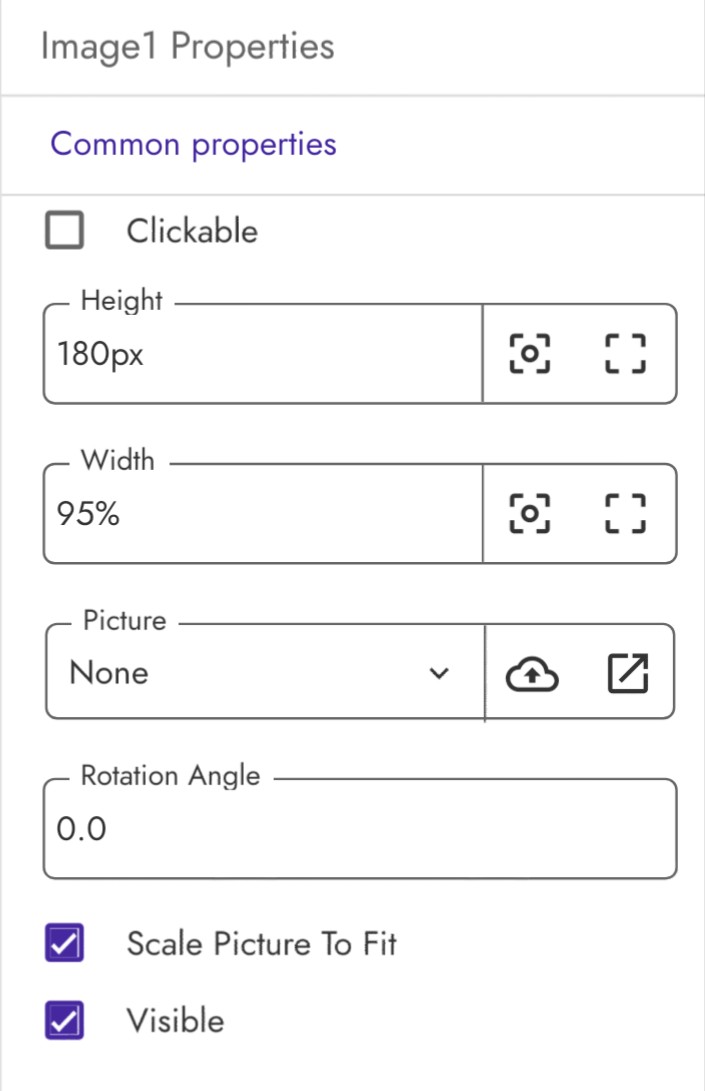This screenshot has height=1091, width=705.
Task: Enable the Clickable checkbox
Action: pos(65,232)
